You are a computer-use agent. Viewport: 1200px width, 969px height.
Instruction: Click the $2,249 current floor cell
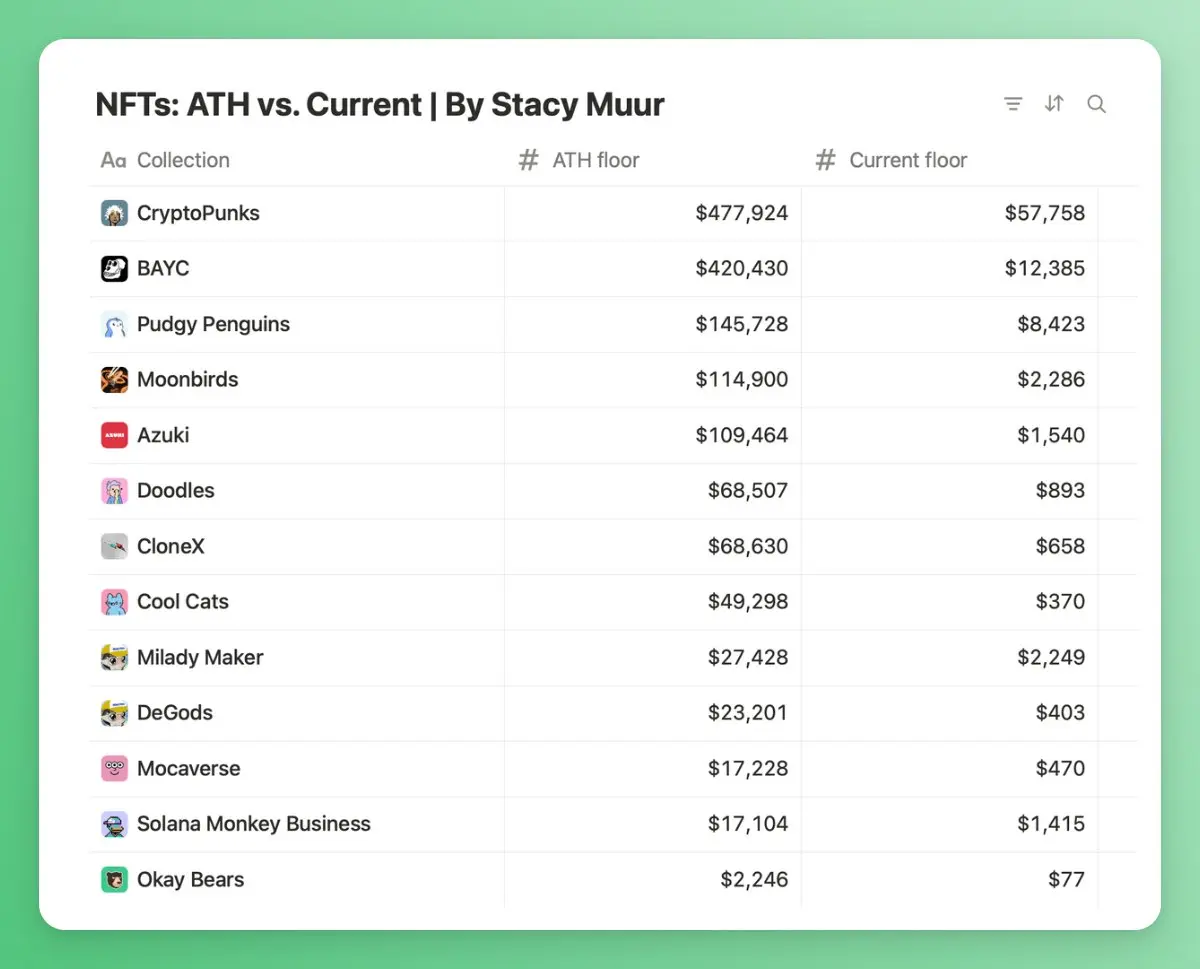[x=950, y=657]
